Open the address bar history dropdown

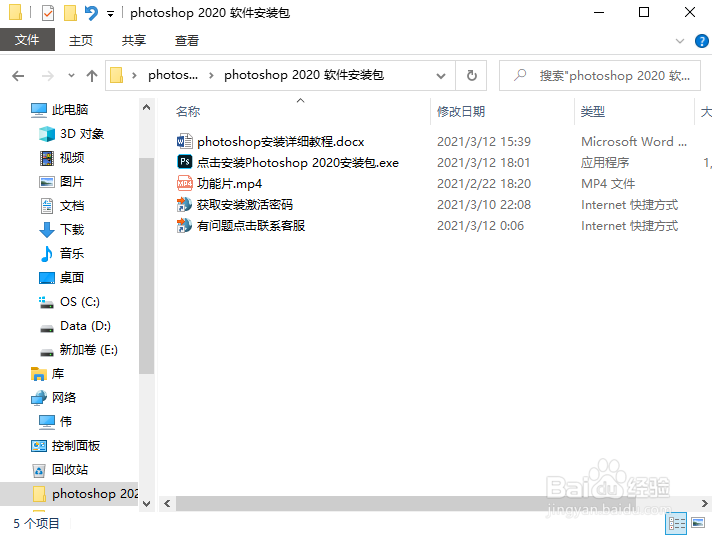(440, 75)
